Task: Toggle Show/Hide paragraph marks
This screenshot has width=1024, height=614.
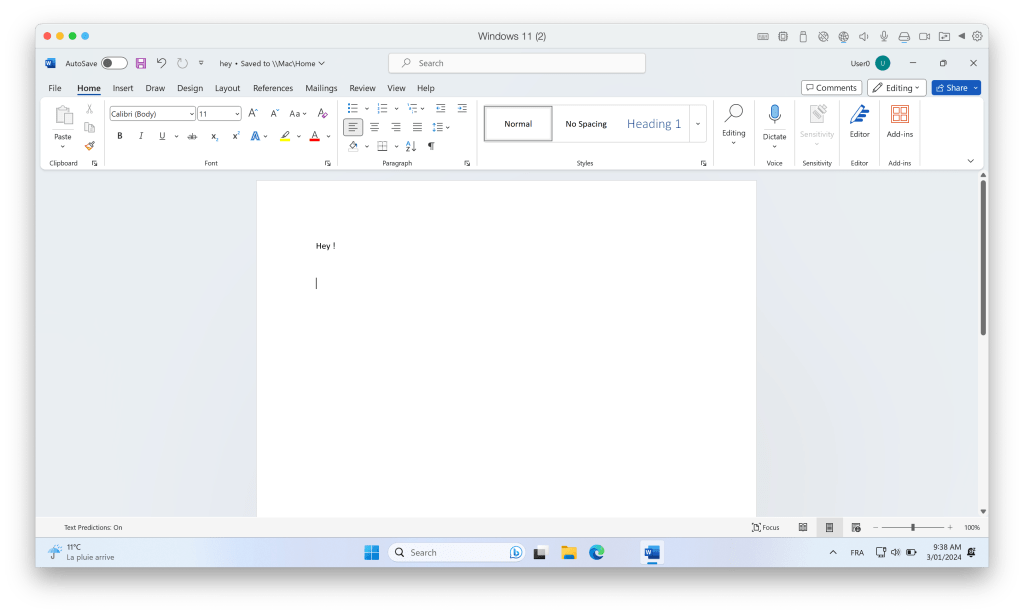Action: 431,146
